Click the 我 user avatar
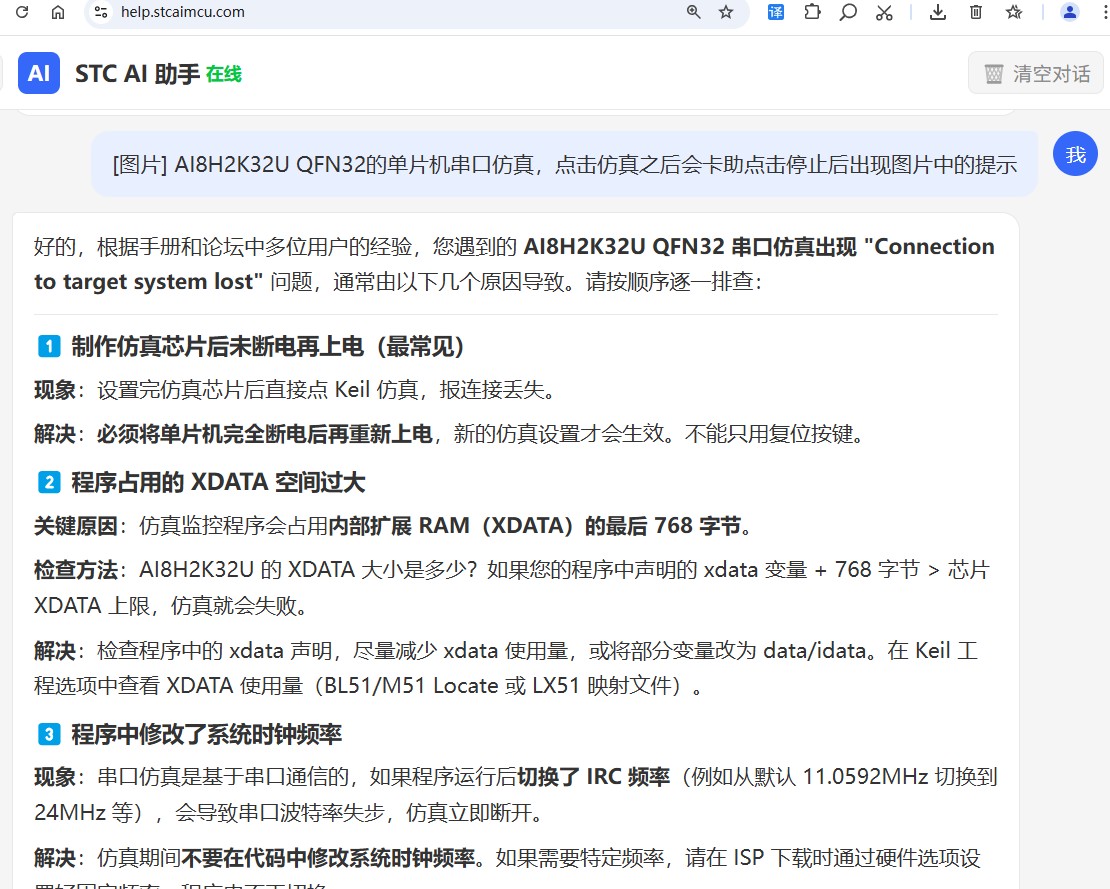Screen dimensions: 1110x889 [1075, 154]
